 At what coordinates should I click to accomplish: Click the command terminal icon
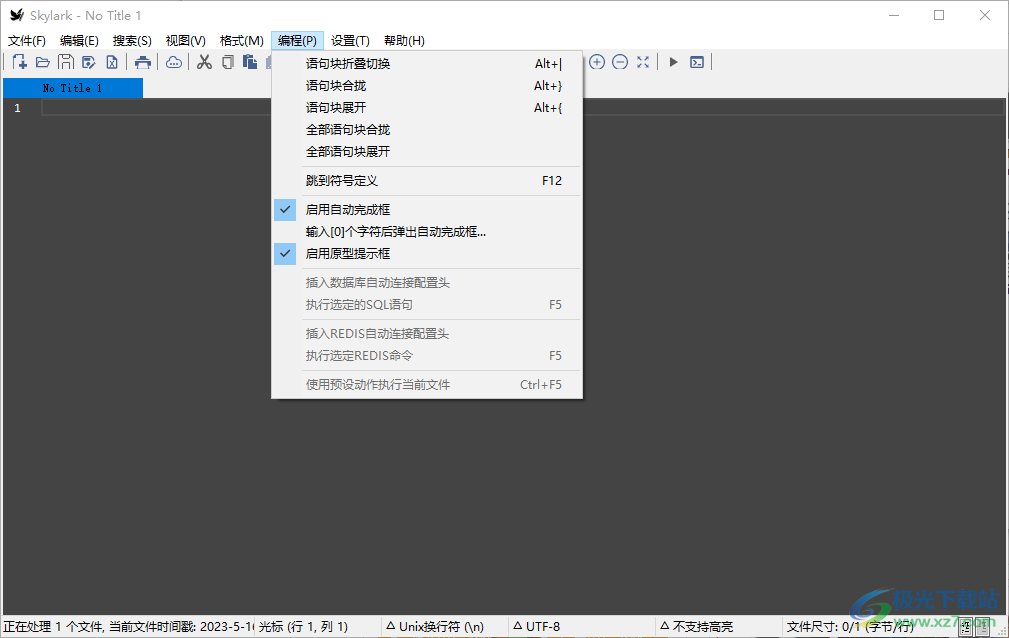pos(697,62)
